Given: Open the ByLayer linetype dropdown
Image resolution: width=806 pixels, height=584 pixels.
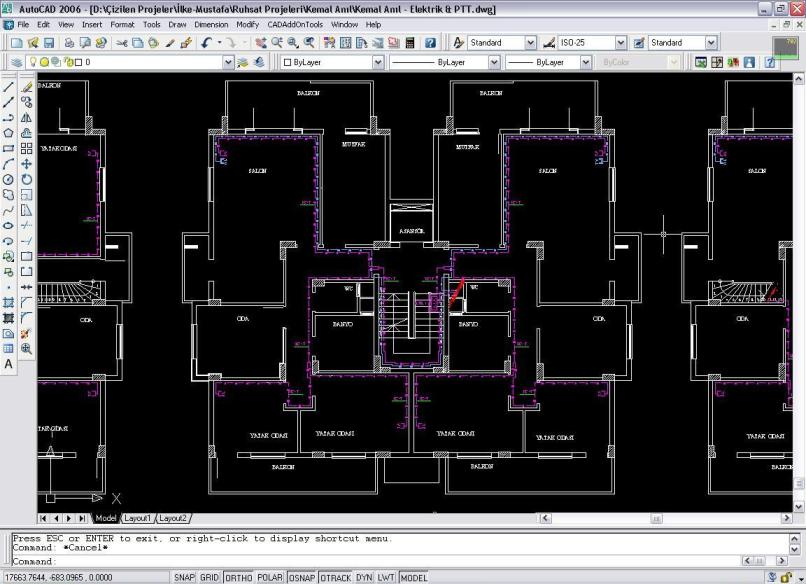Looking at the screenshot, I should [494, 62].
